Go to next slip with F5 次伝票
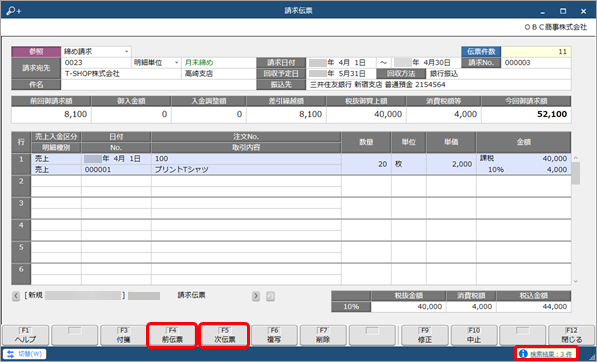Screen dimensions: 597x362 [225, 335]
